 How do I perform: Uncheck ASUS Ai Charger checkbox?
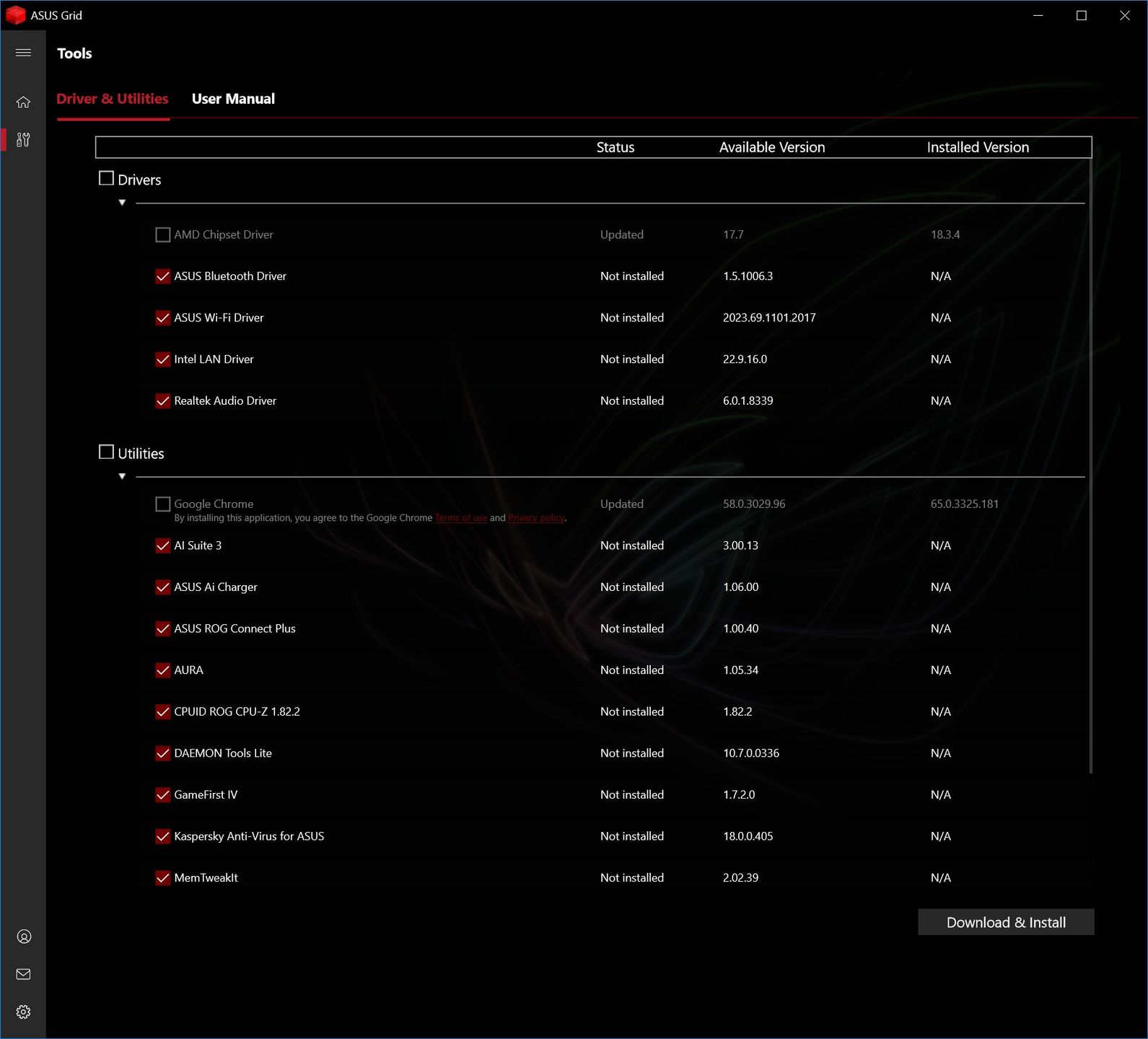pos(163,587)
